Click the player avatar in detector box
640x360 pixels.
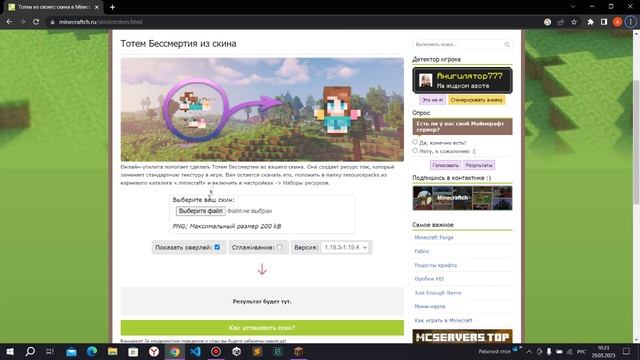point(426,80)
